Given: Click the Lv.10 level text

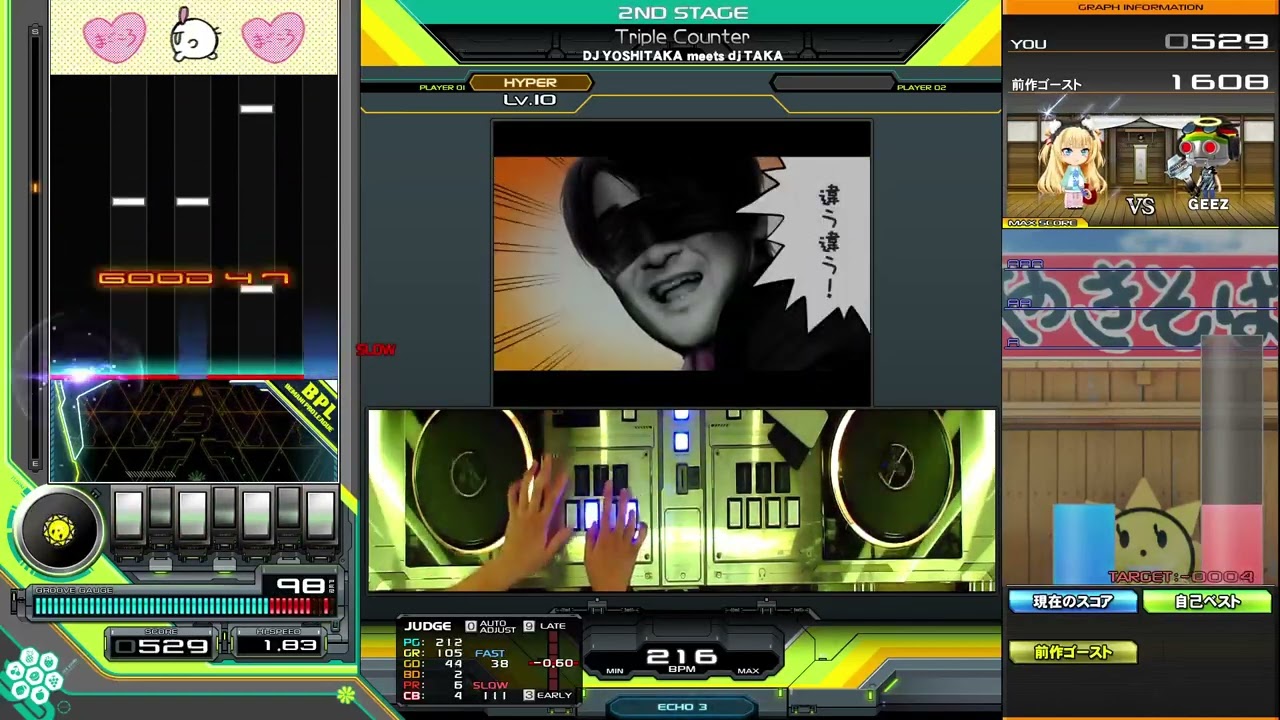Looking at the screenshot, I should coord(530,100).
